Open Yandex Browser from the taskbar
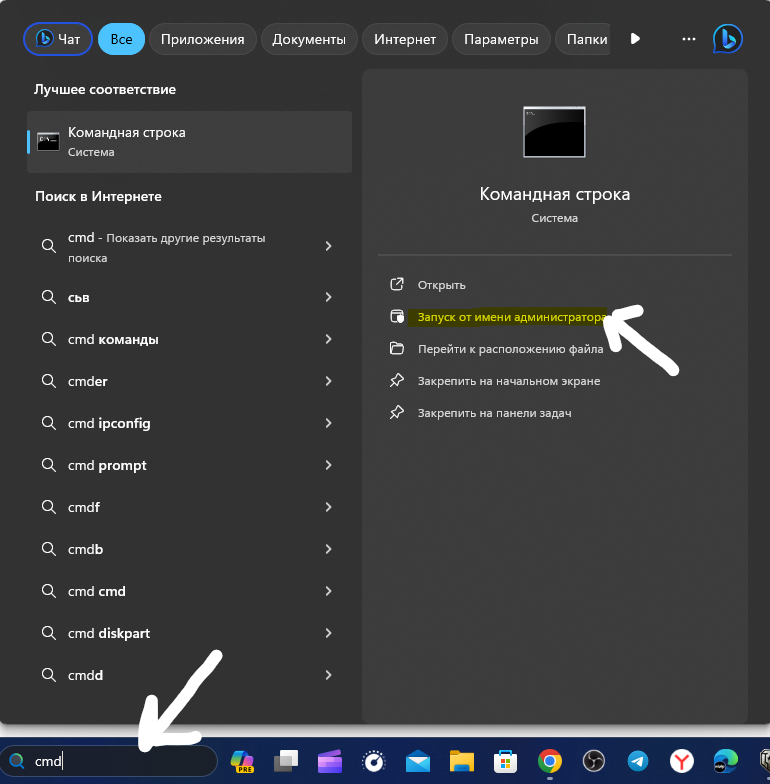This screenshot has height=784, width=770. click(x=682, y=762)
